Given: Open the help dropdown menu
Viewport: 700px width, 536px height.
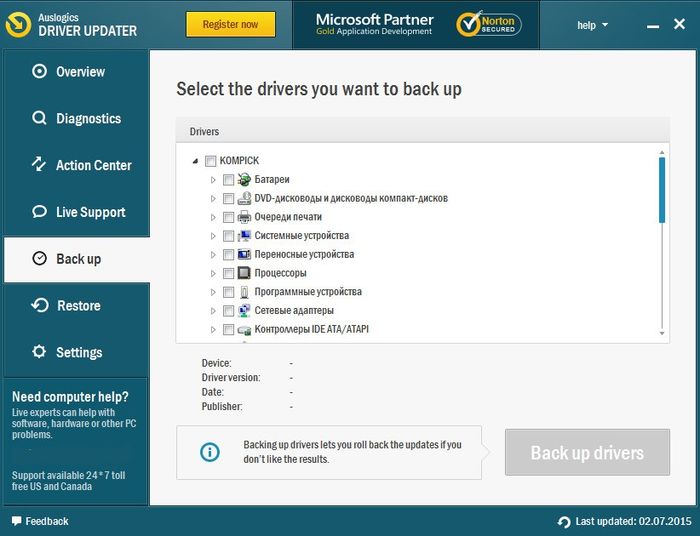Looking at the screenshot, I should 592,25.
